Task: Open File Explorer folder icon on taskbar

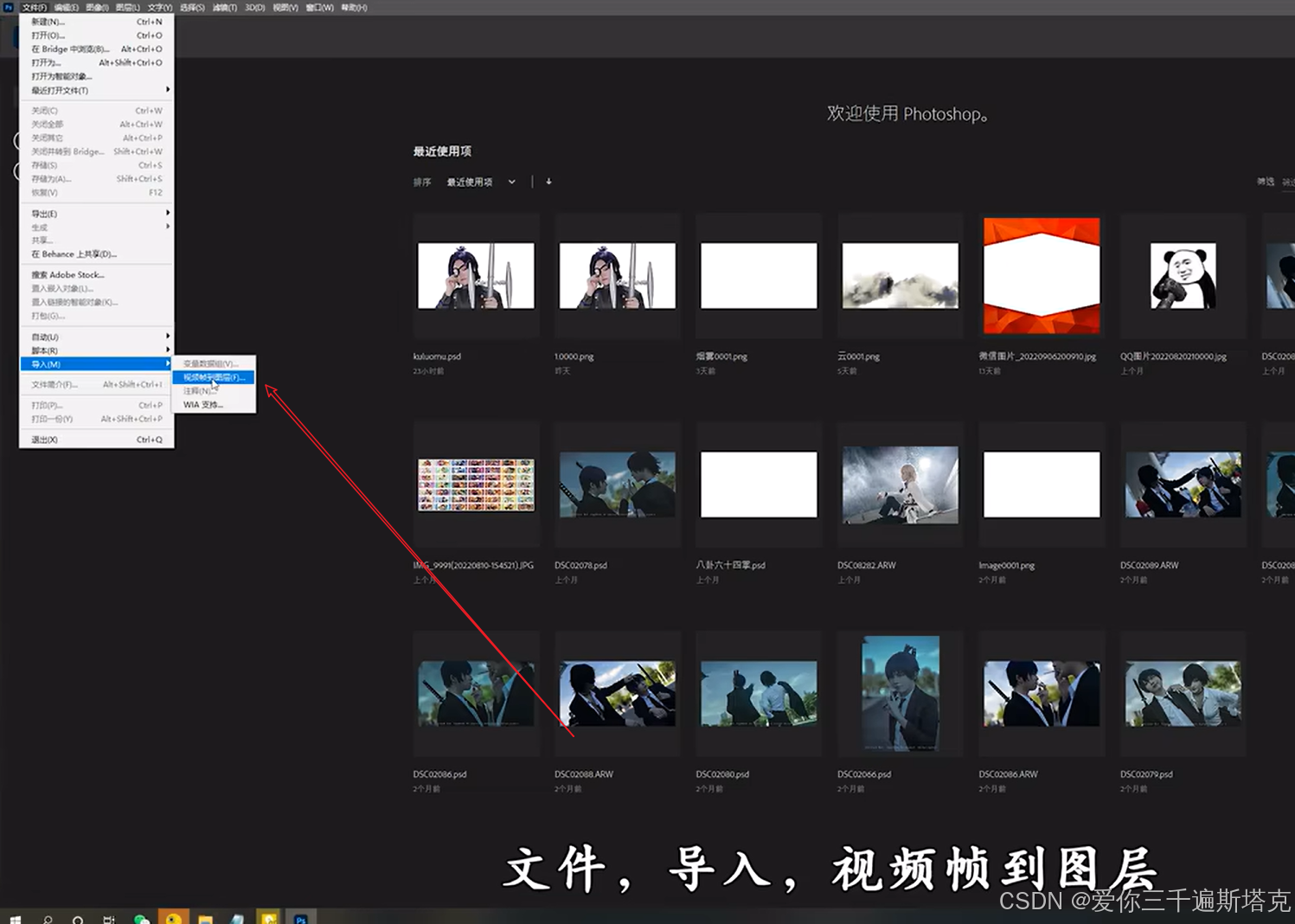Action: coord(205,919)
